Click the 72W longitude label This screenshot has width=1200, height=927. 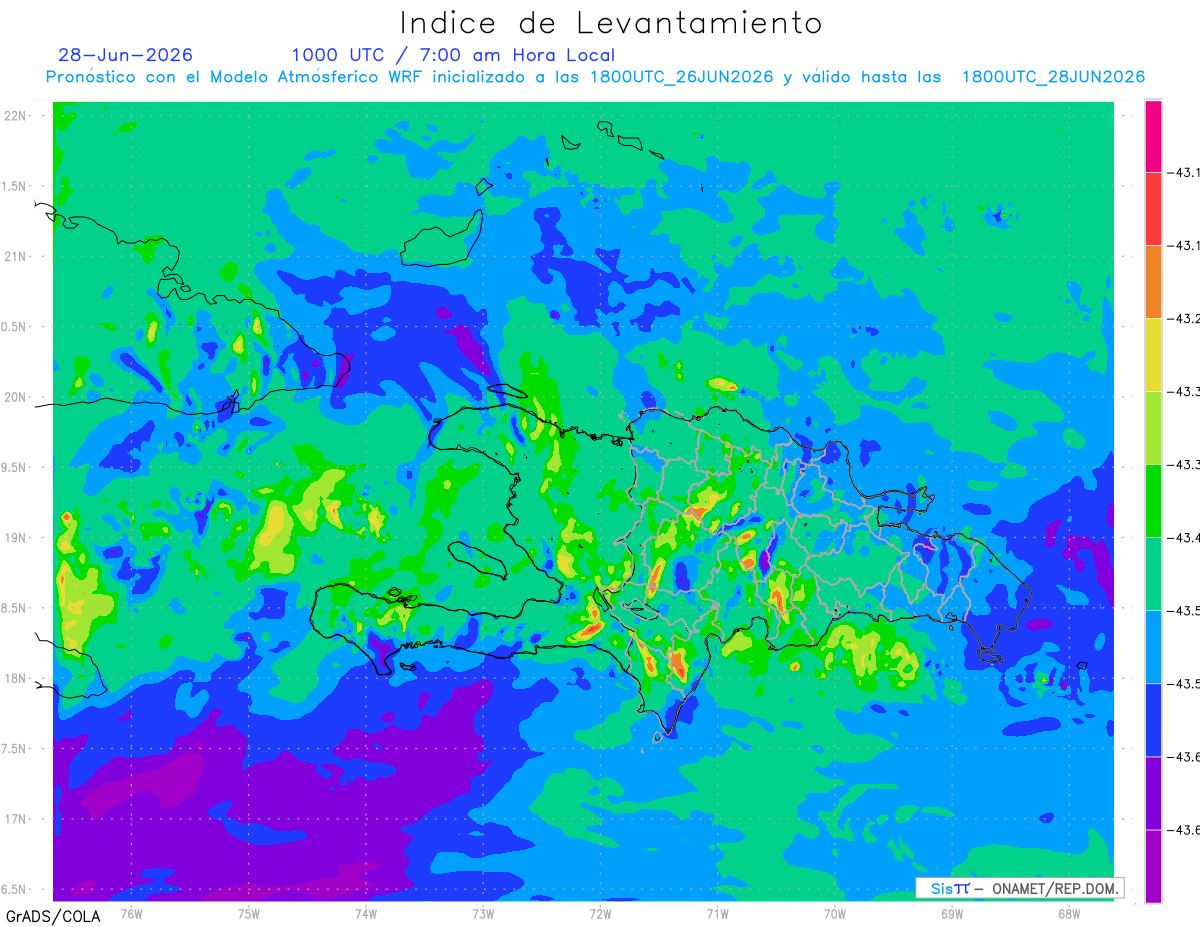tap(600, 912)
